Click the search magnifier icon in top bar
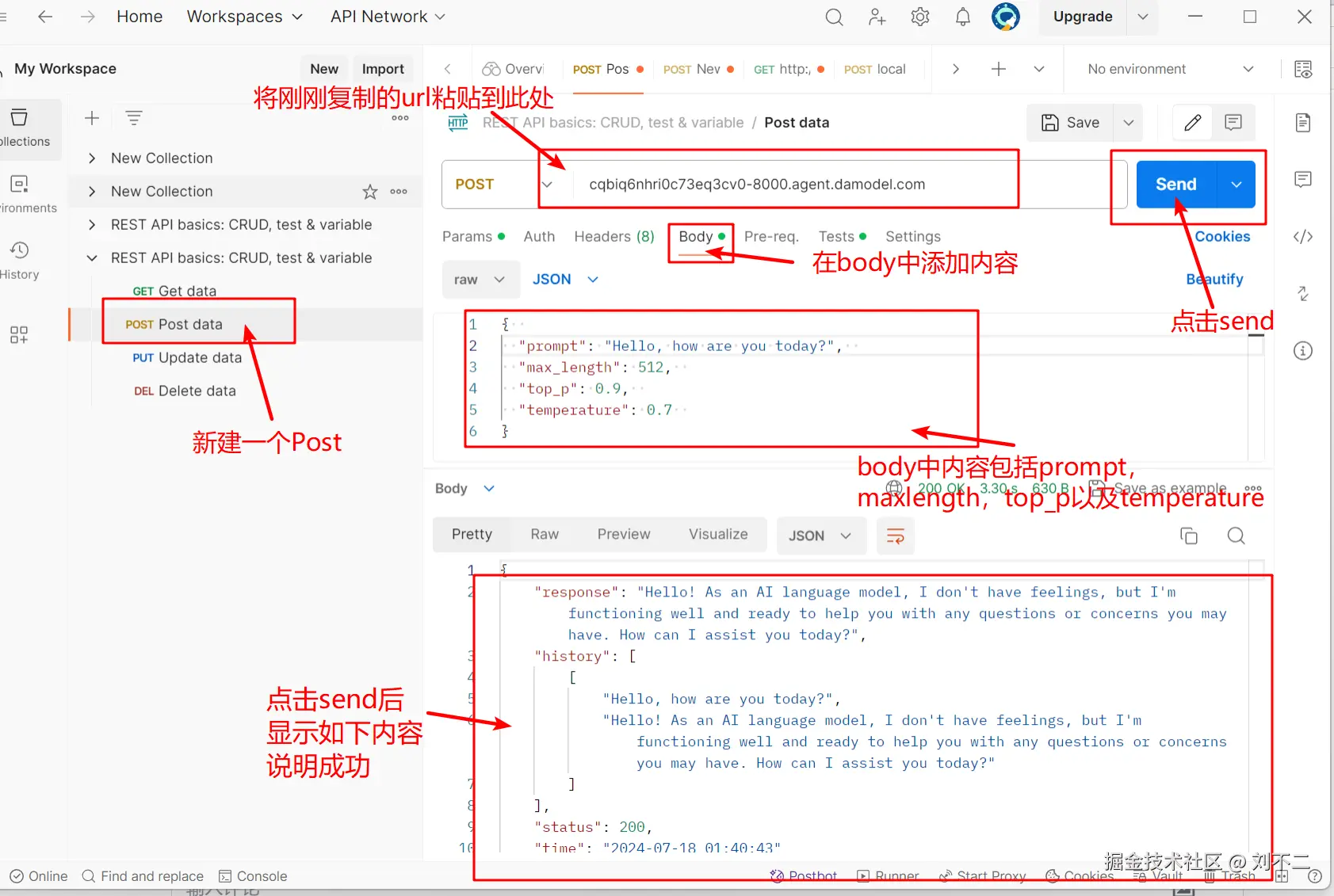 pos(834,17)
